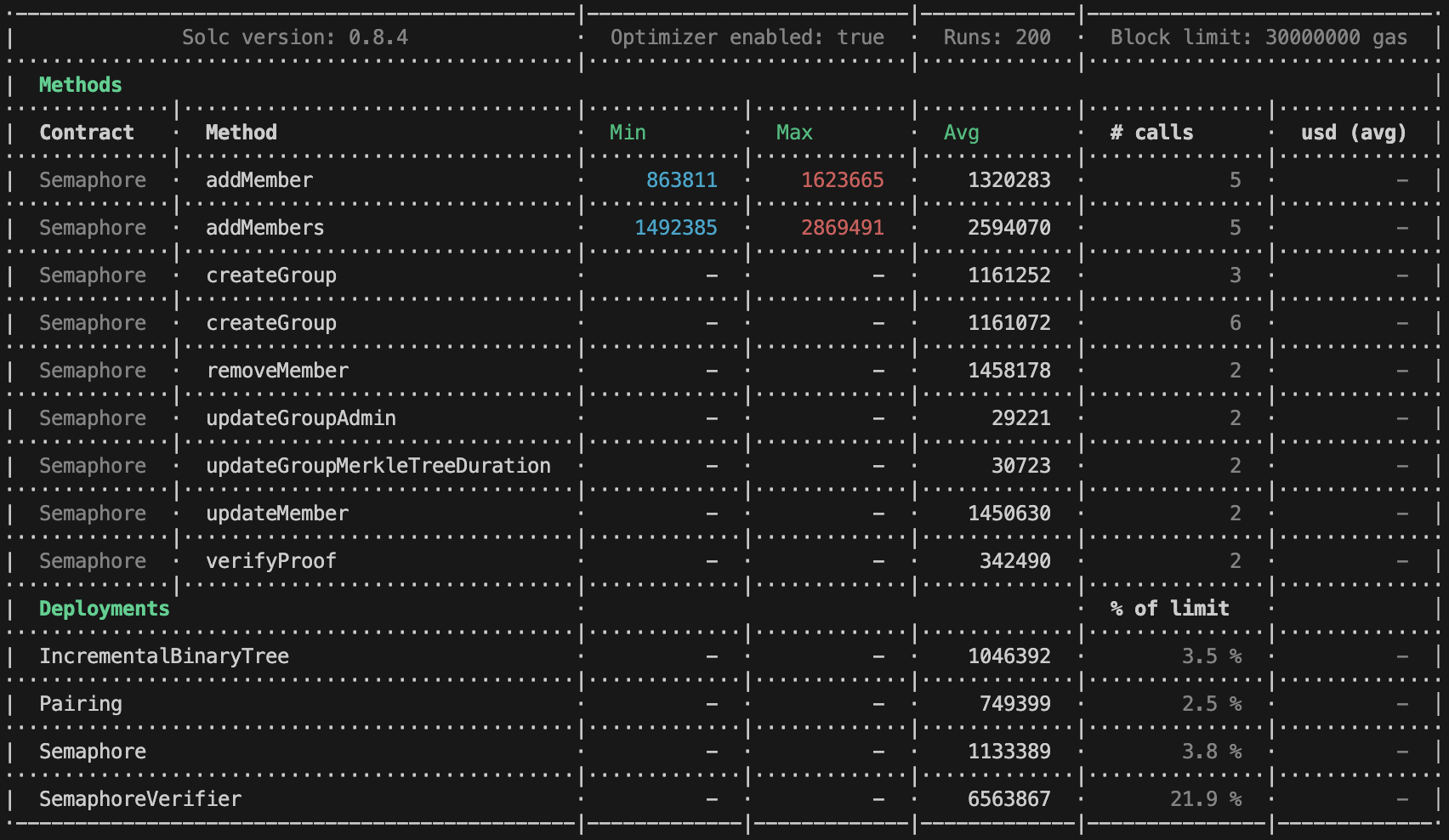Click the average value 1450630
This screenshot has height=840, width=1449.
click(x=1009, y=514)
